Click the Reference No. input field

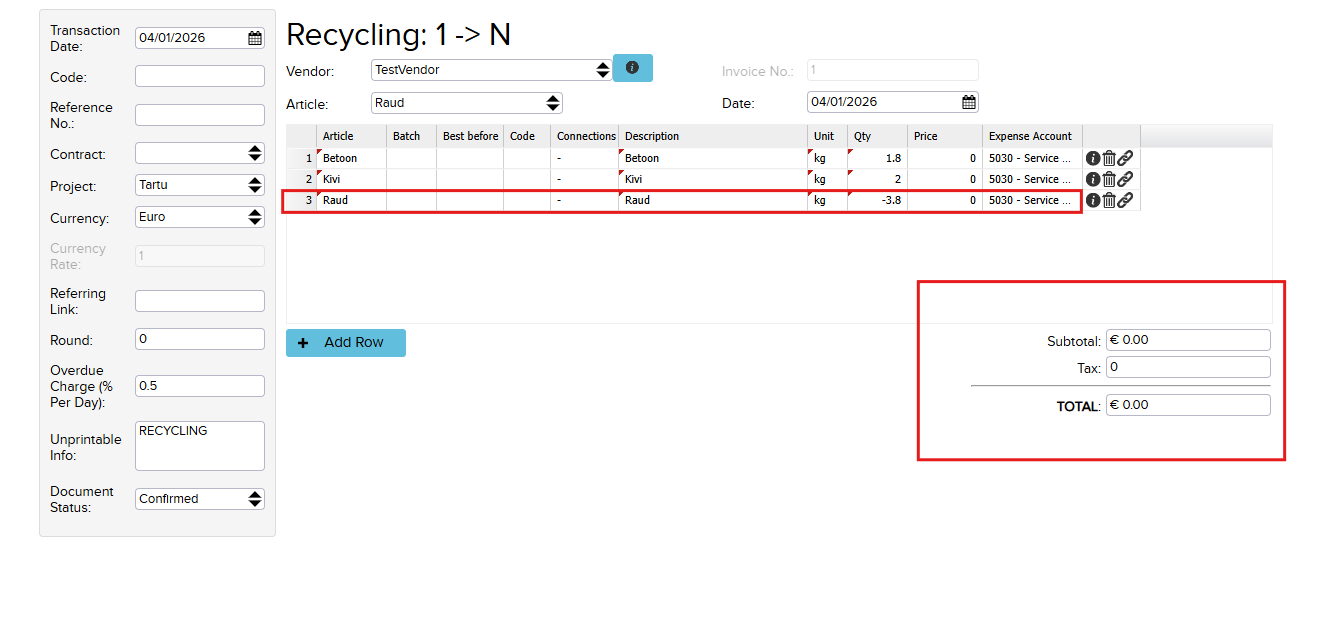pos(200,115)
